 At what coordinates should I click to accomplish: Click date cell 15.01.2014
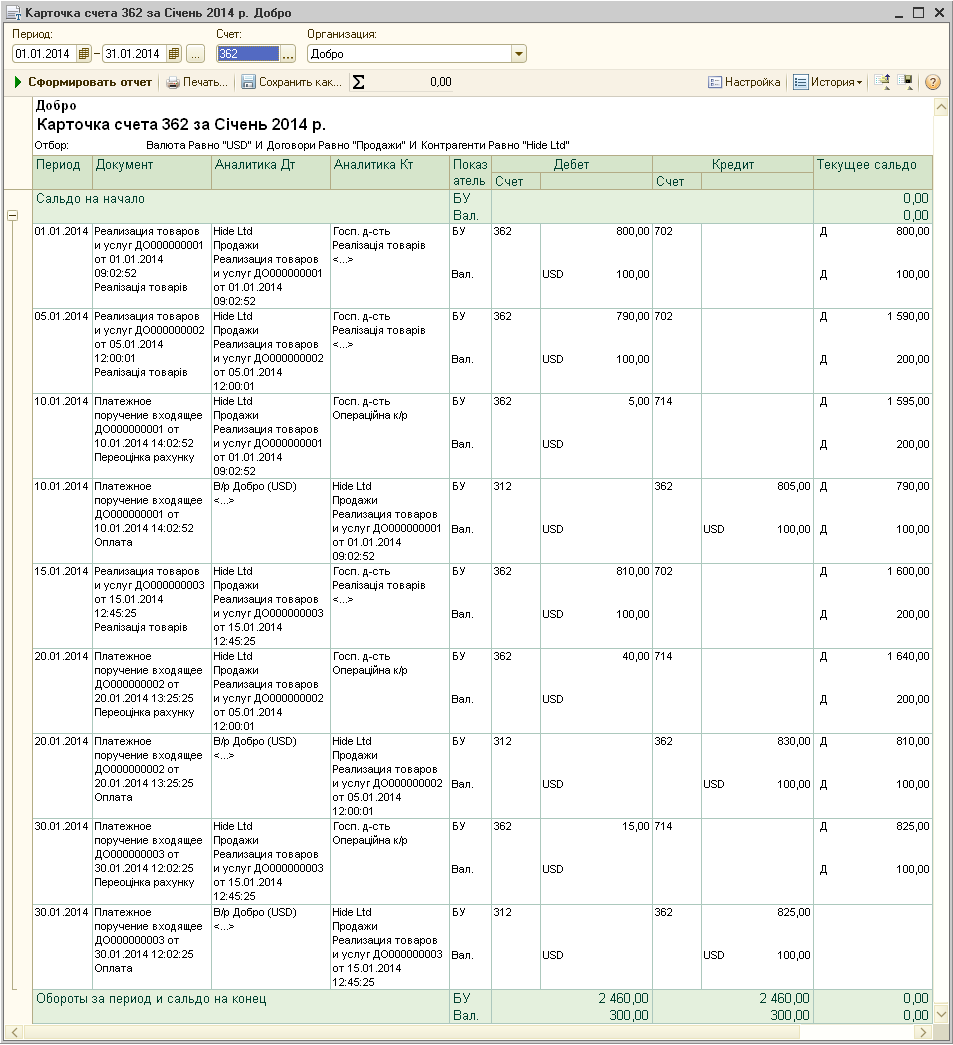click(61, 571)
